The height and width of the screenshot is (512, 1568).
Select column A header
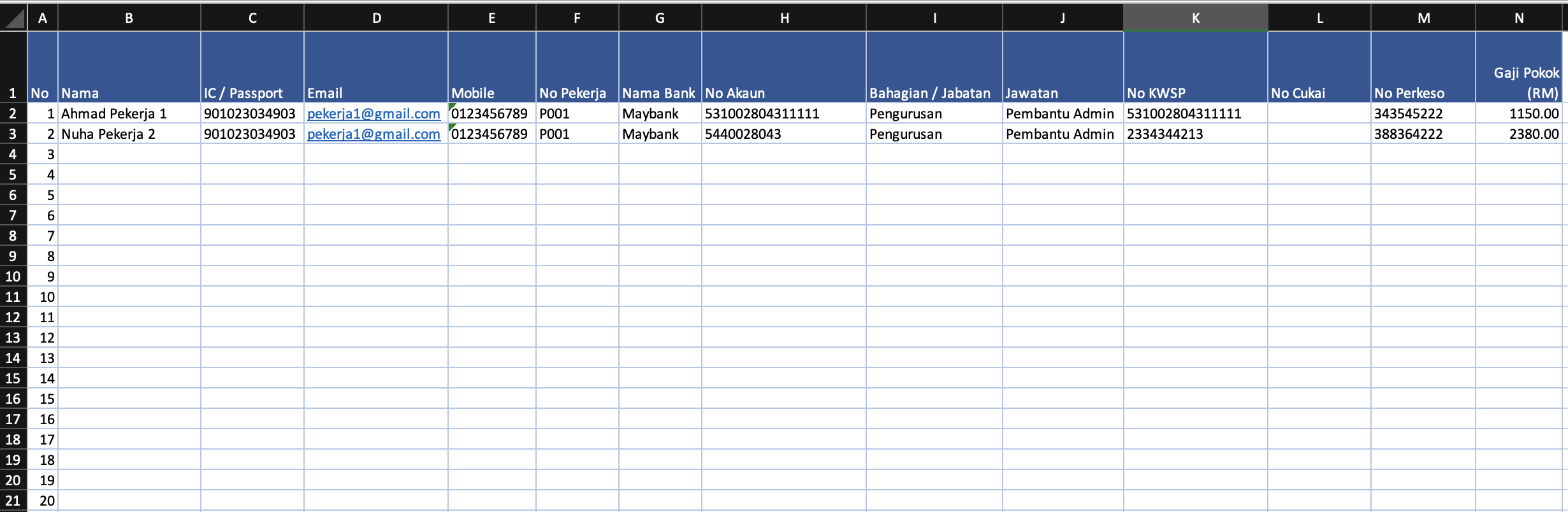(43, 18)
